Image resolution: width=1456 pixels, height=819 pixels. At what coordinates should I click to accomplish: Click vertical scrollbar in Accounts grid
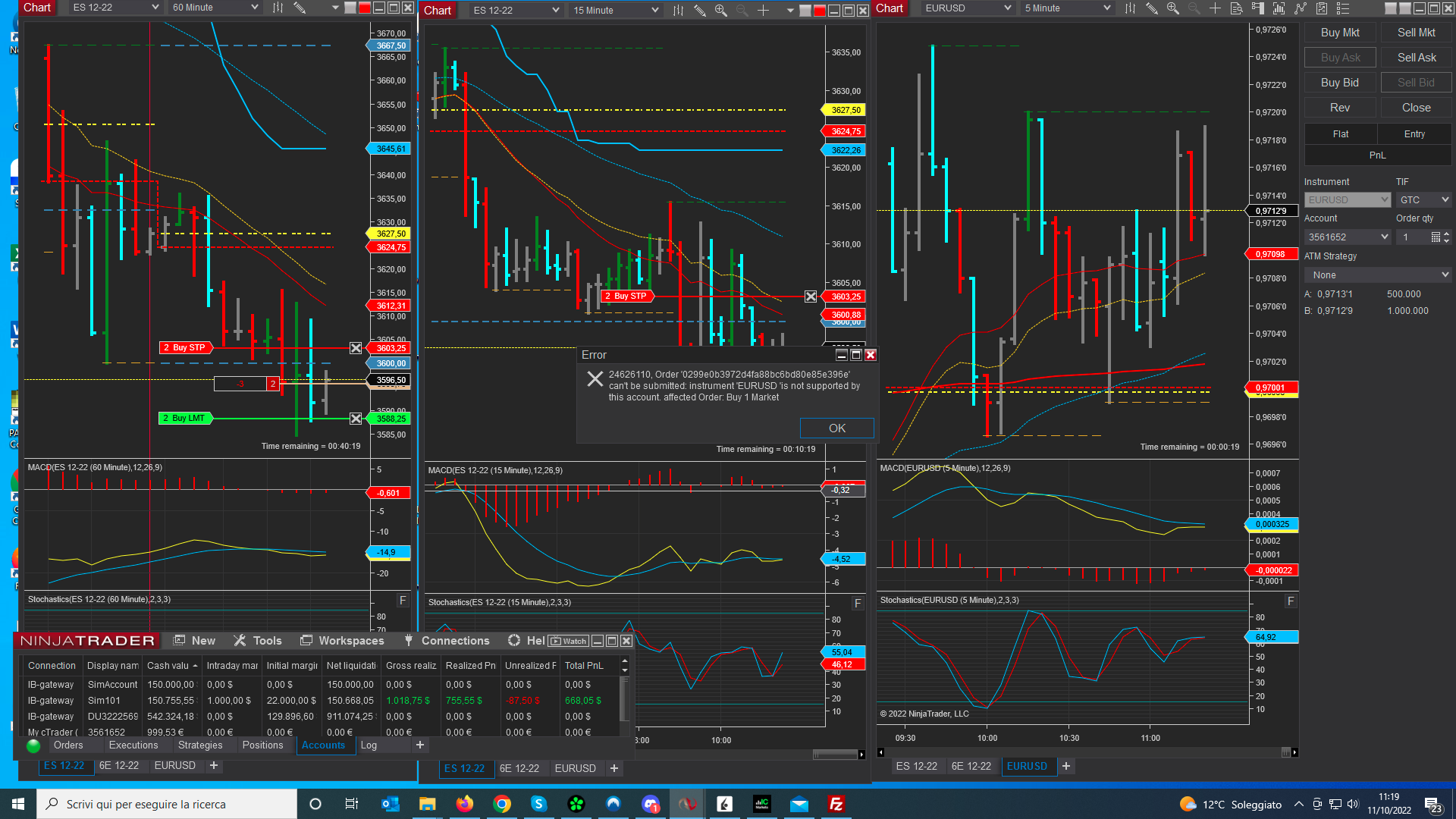[x=625, y=698]
